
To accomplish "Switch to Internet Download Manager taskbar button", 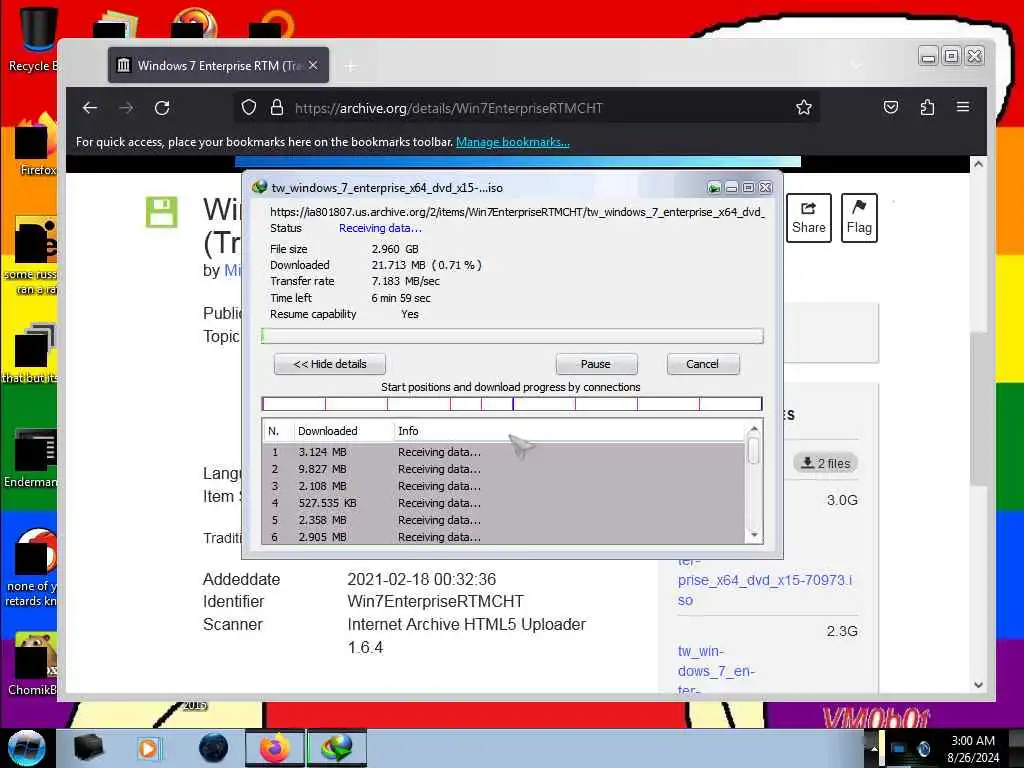I will click(x=336, y=748).
